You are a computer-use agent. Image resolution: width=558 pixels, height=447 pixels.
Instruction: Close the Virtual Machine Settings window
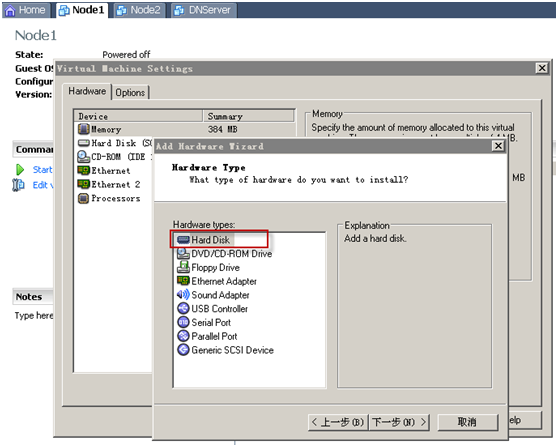click(x=542, y=68)
